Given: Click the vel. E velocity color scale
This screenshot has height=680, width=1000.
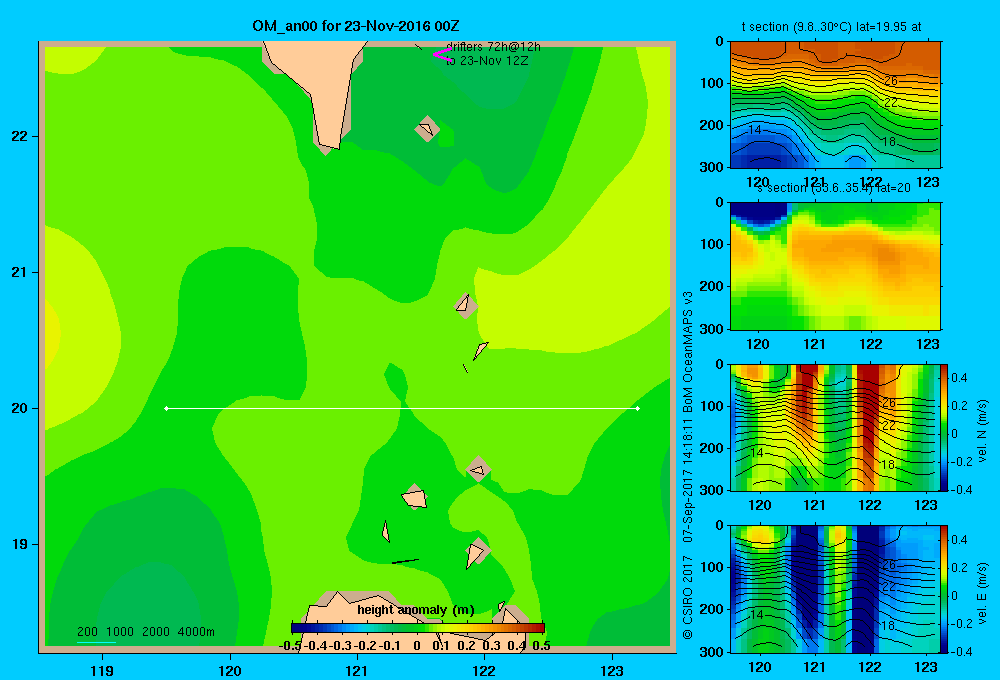Looking at the screenshot, I should (x=944, y=589).
